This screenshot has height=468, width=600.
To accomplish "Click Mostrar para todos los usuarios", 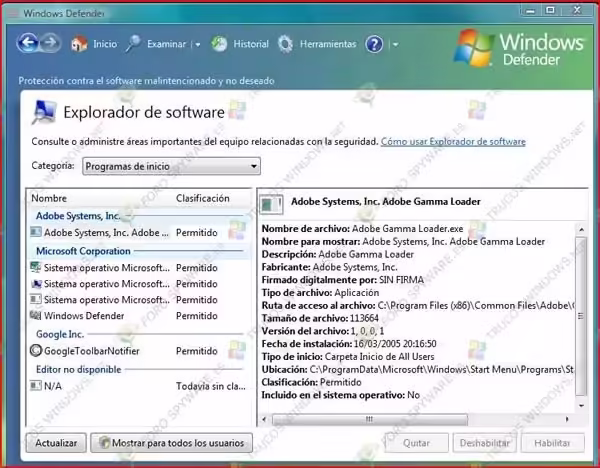I will coord(171,443).
